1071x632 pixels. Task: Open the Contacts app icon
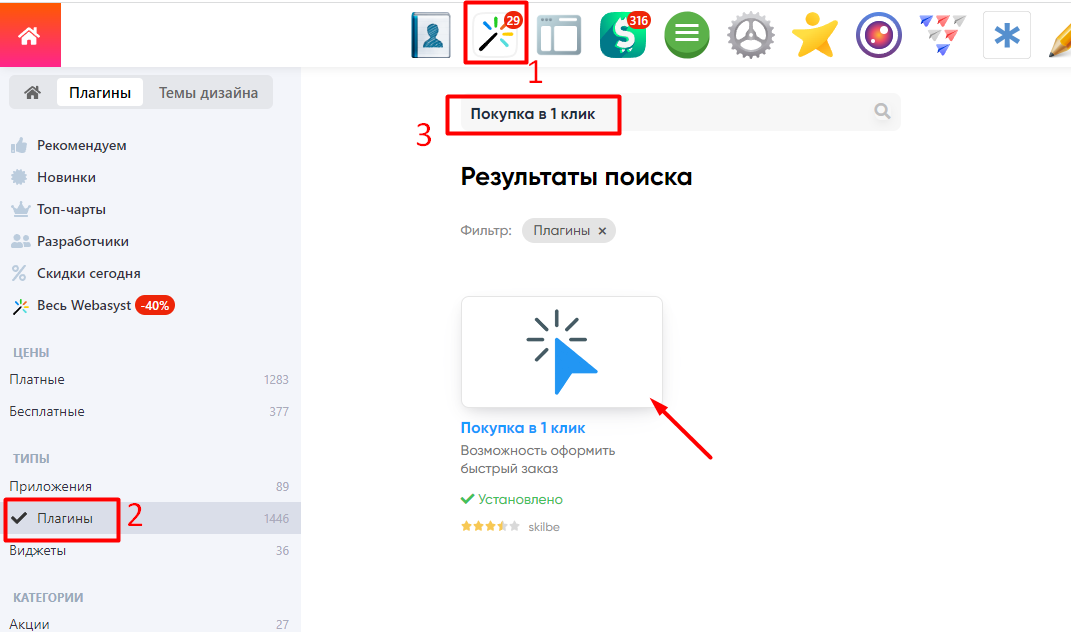432,36
